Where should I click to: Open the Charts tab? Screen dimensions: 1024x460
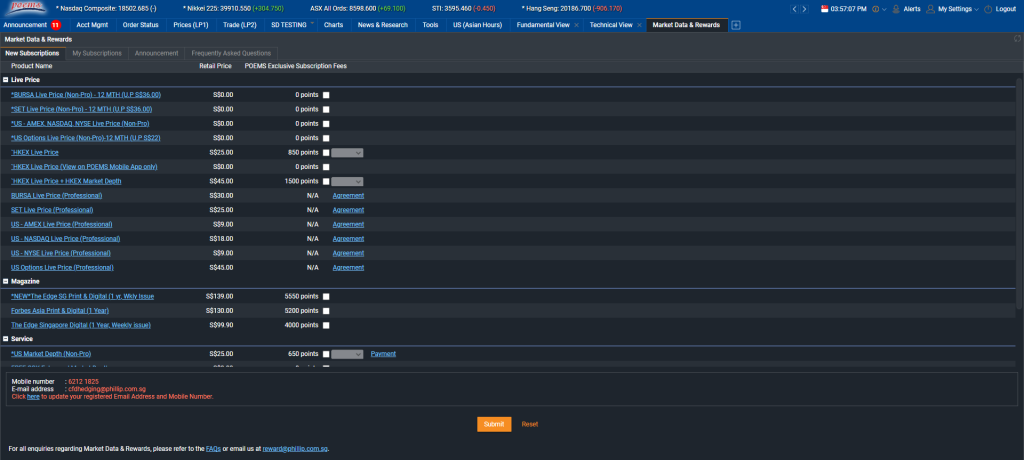pyautogui.click(x=333, y=25)
